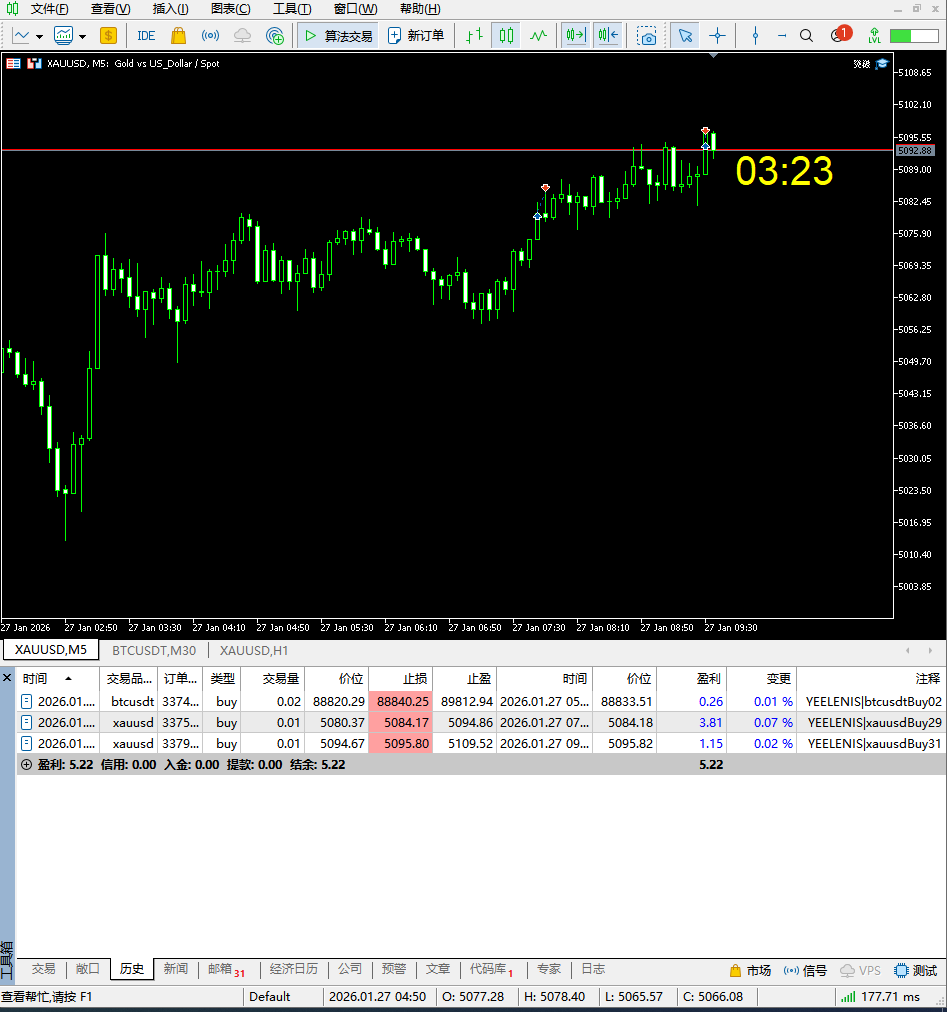The height and width of the screenshot is (1012, 947).
Task: Sort by 交易品 symbol column header
Action: 128,678
